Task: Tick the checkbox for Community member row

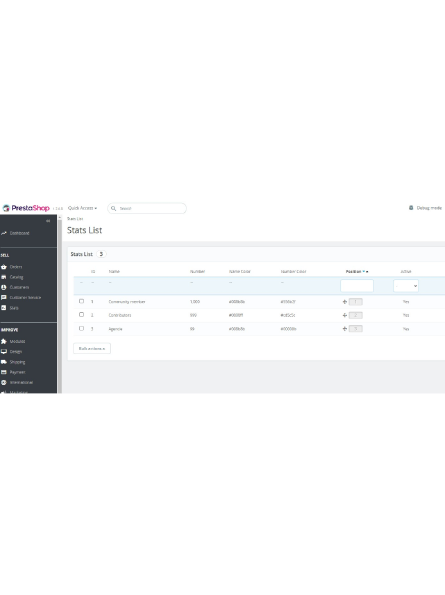Action: click(81, 301)
